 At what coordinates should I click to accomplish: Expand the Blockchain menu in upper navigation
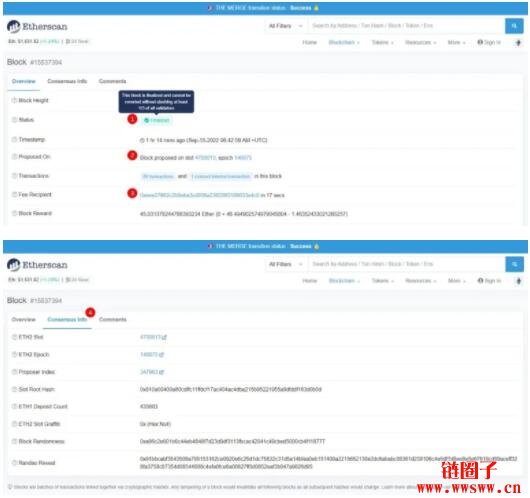click(x=344, y=43)
